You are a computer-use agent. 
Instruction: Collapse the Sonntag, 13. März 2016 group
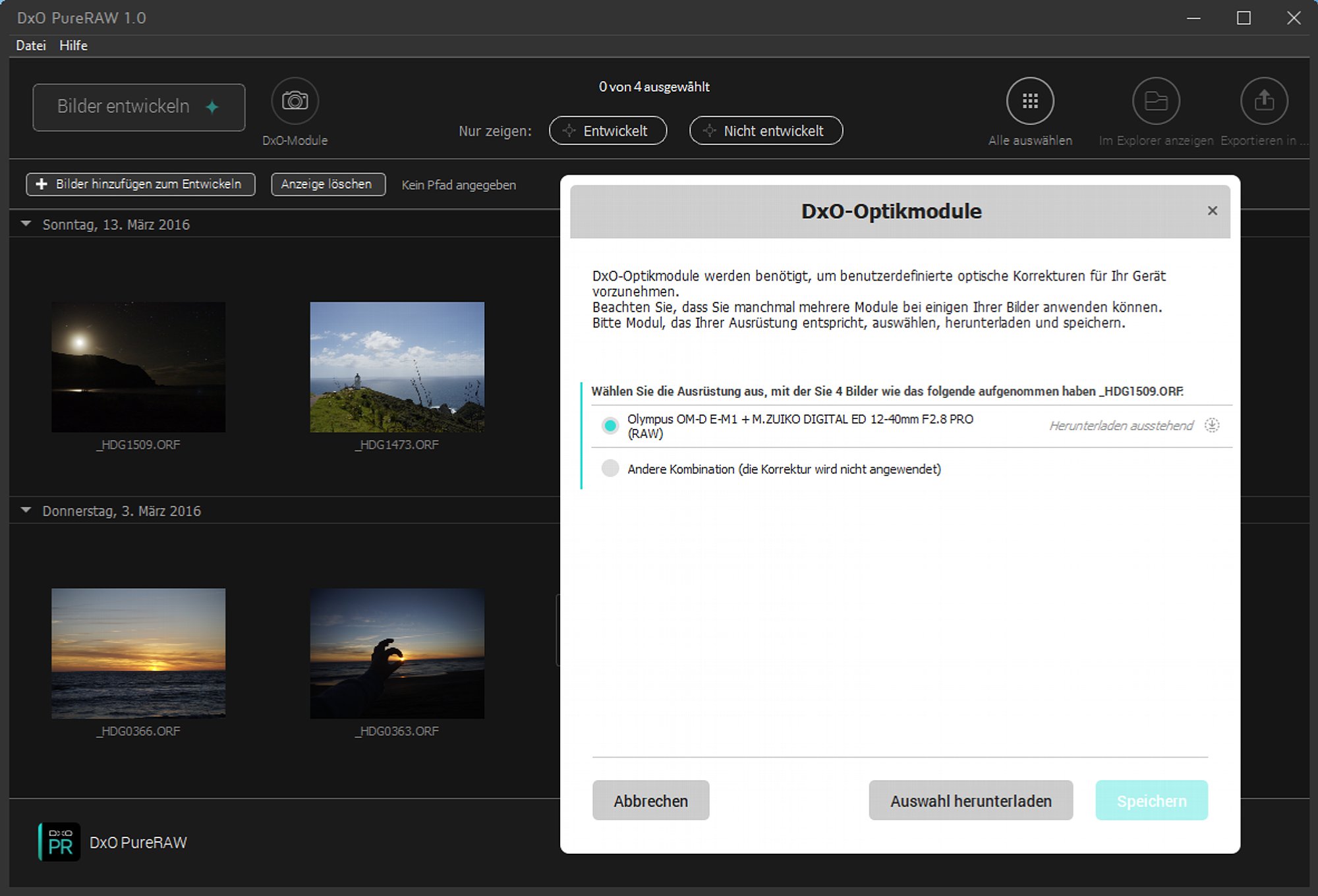(x=26, y=224)
